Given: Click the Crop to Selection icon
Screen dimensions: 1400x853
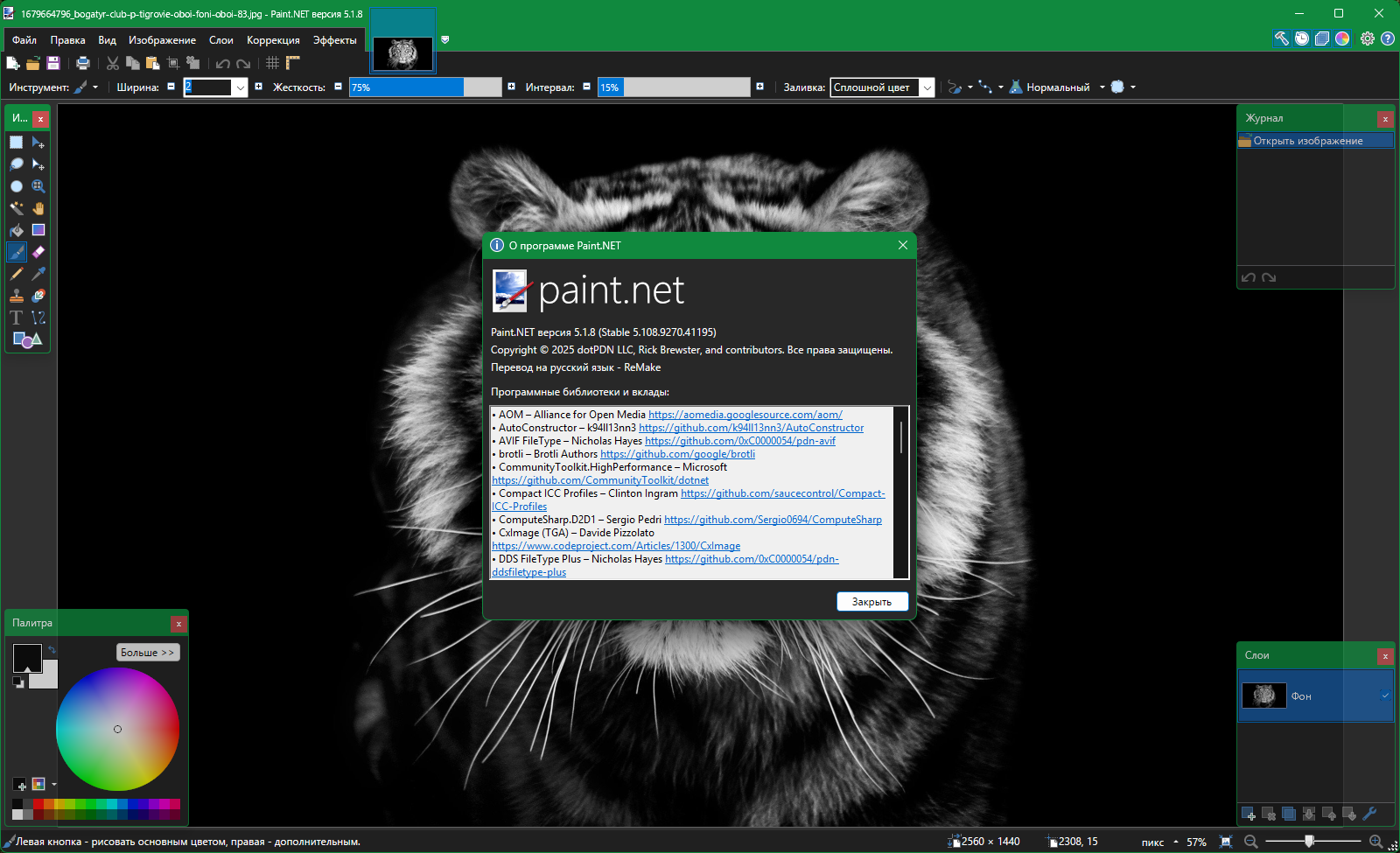Looking at the screenshot, I should (x=173, y=63).
